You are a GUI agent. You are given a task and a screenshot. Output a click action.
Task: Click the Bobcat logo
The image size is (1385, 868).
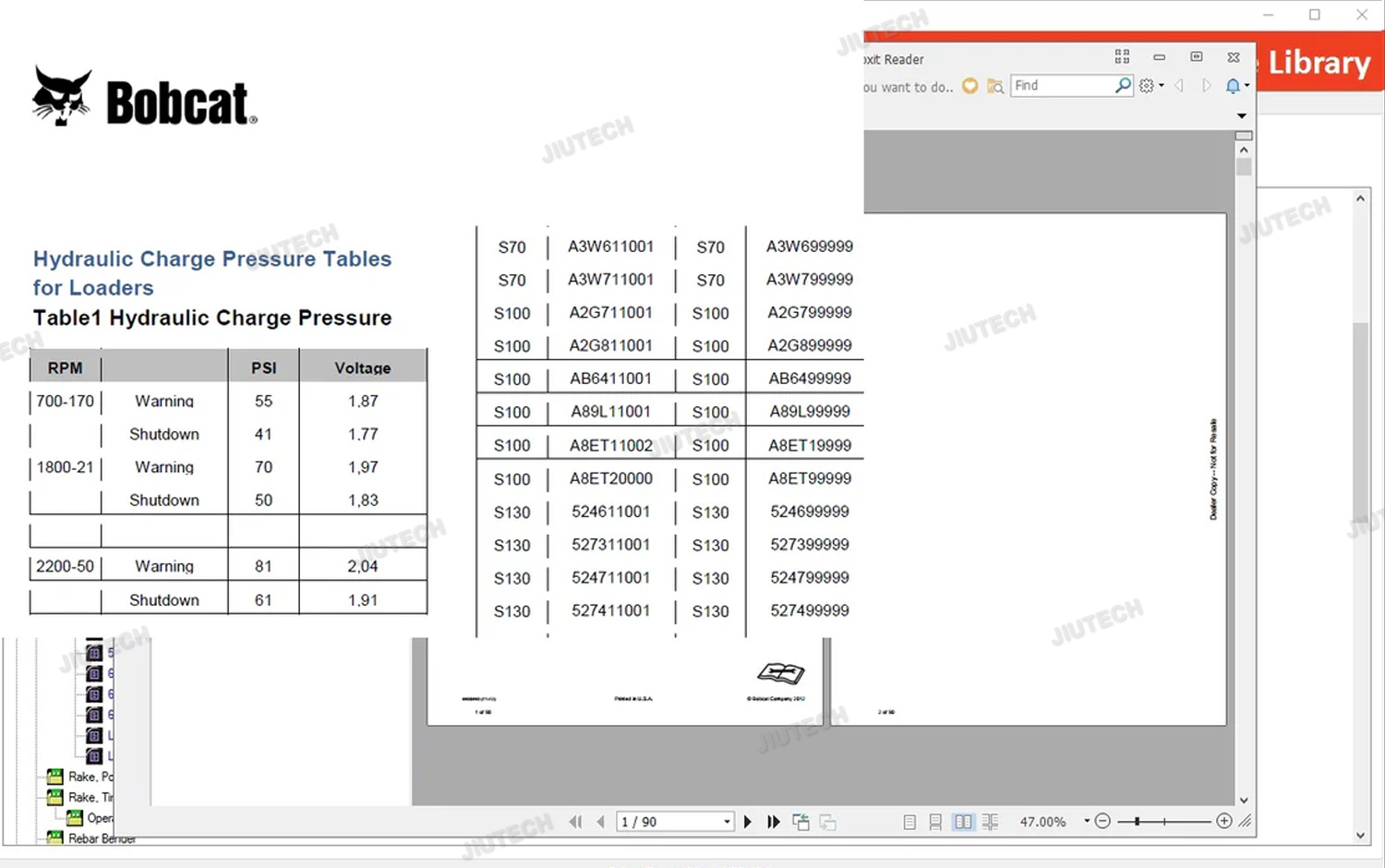145,97
